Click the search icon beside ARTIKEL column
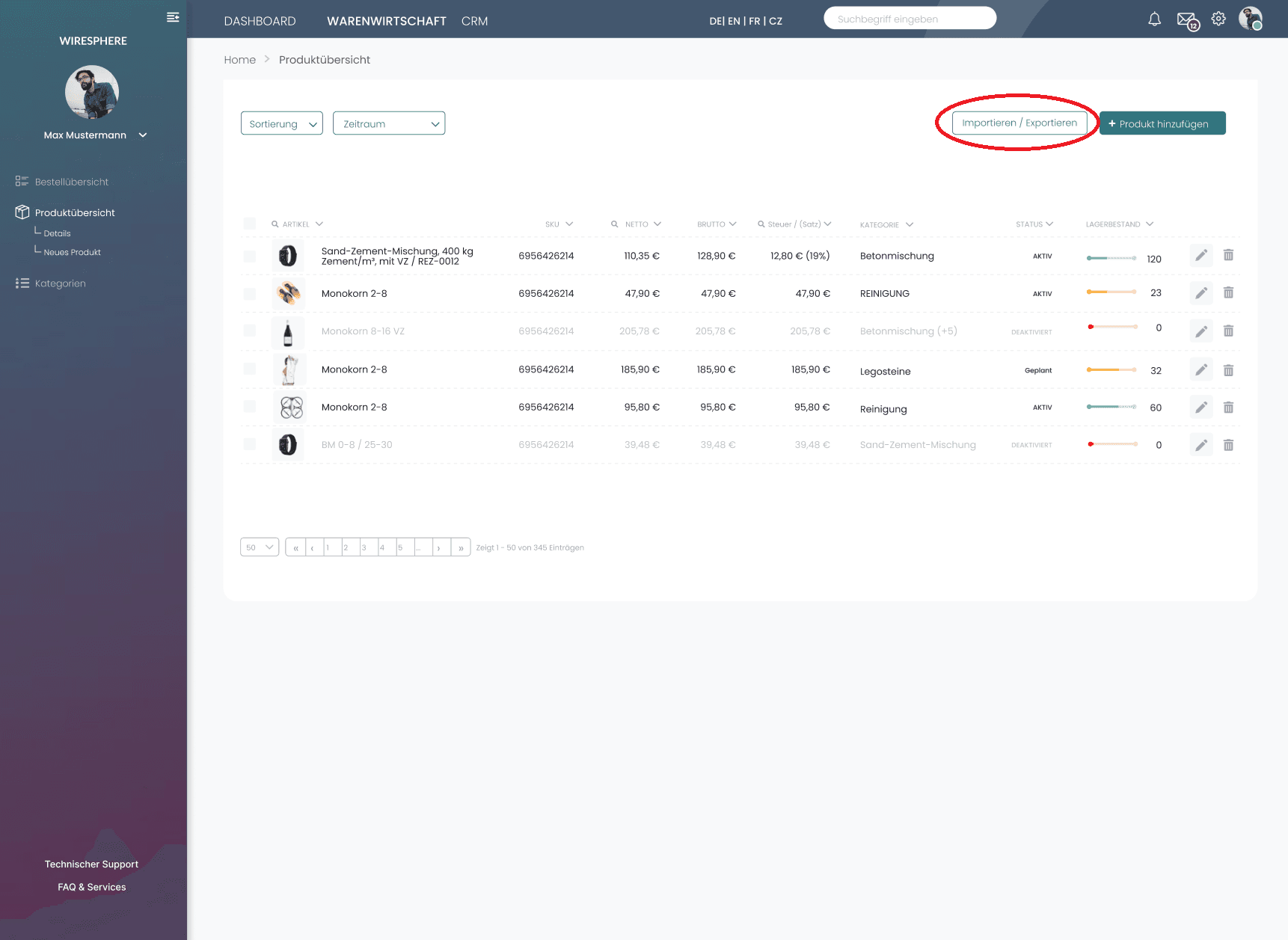 (x=275, y=224)
